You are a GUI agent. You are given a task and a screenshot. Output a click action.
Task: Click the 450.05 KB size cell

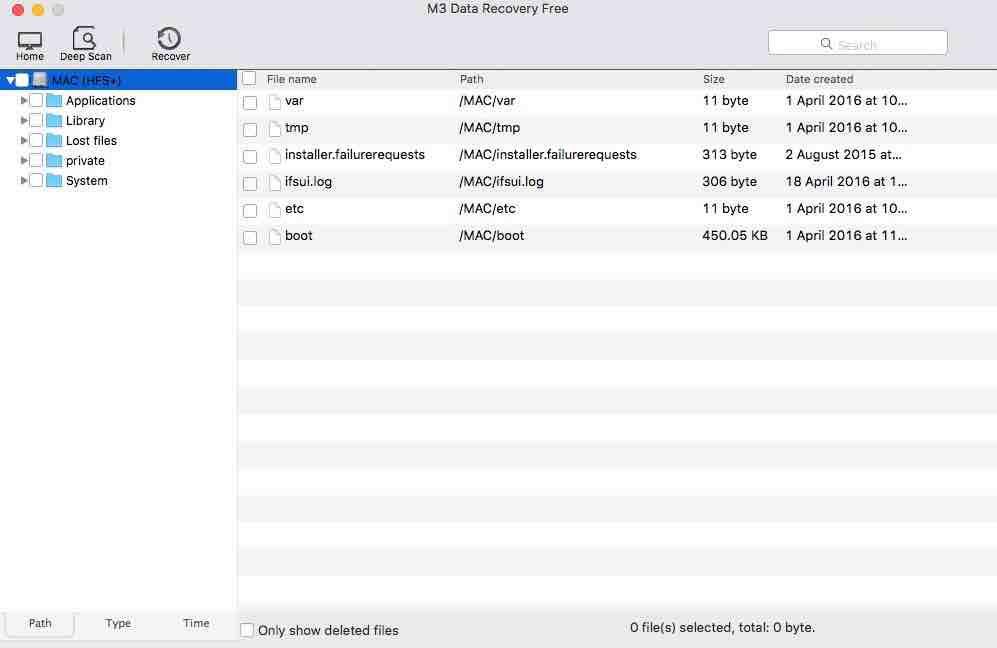click(734, 236)
